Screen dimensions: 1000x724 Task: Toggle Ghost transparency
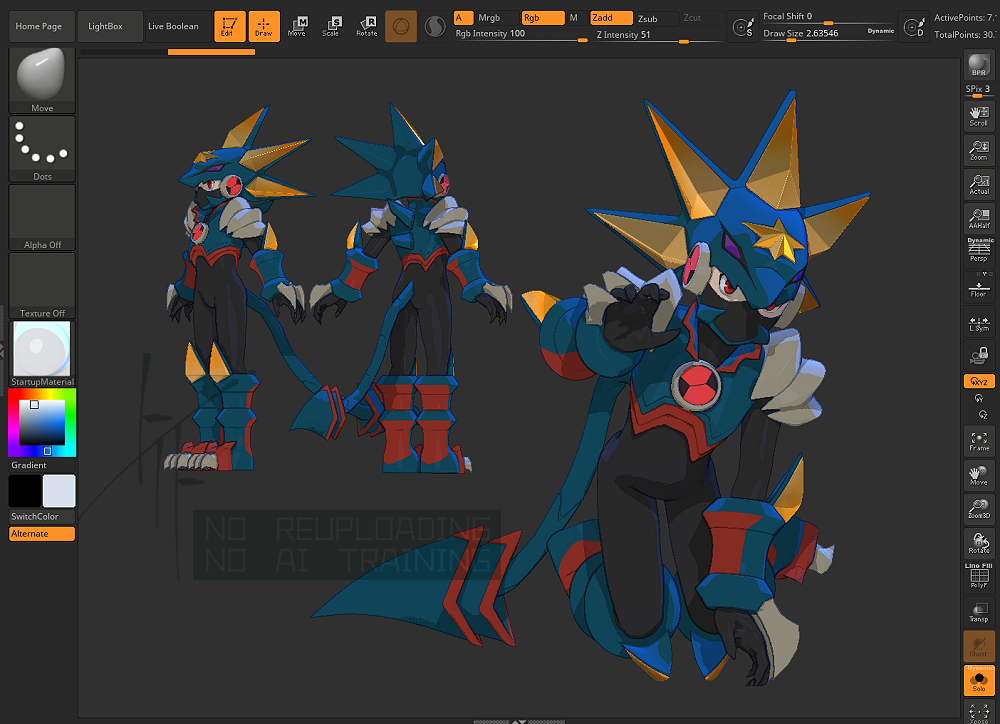click(x=979, y=646)
